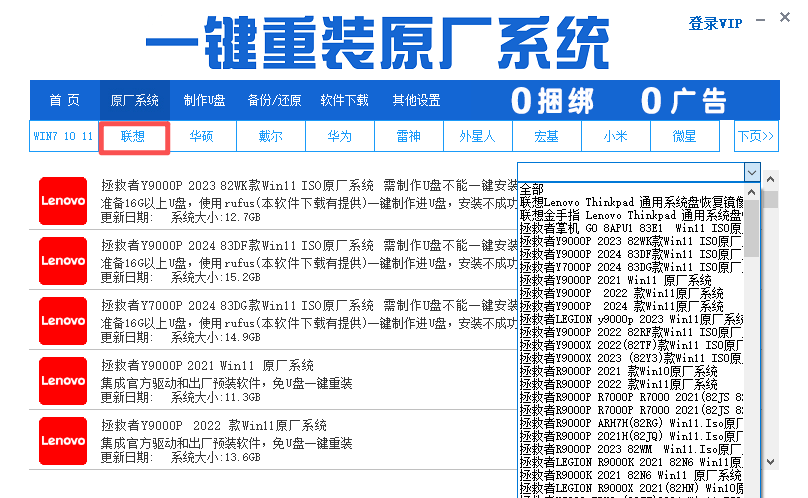This screenshot has height=498, width=808.
Task: Choose 拯救者R9000P 2021 款Win10原厂系统 option
Action: (x=631, y=371)
